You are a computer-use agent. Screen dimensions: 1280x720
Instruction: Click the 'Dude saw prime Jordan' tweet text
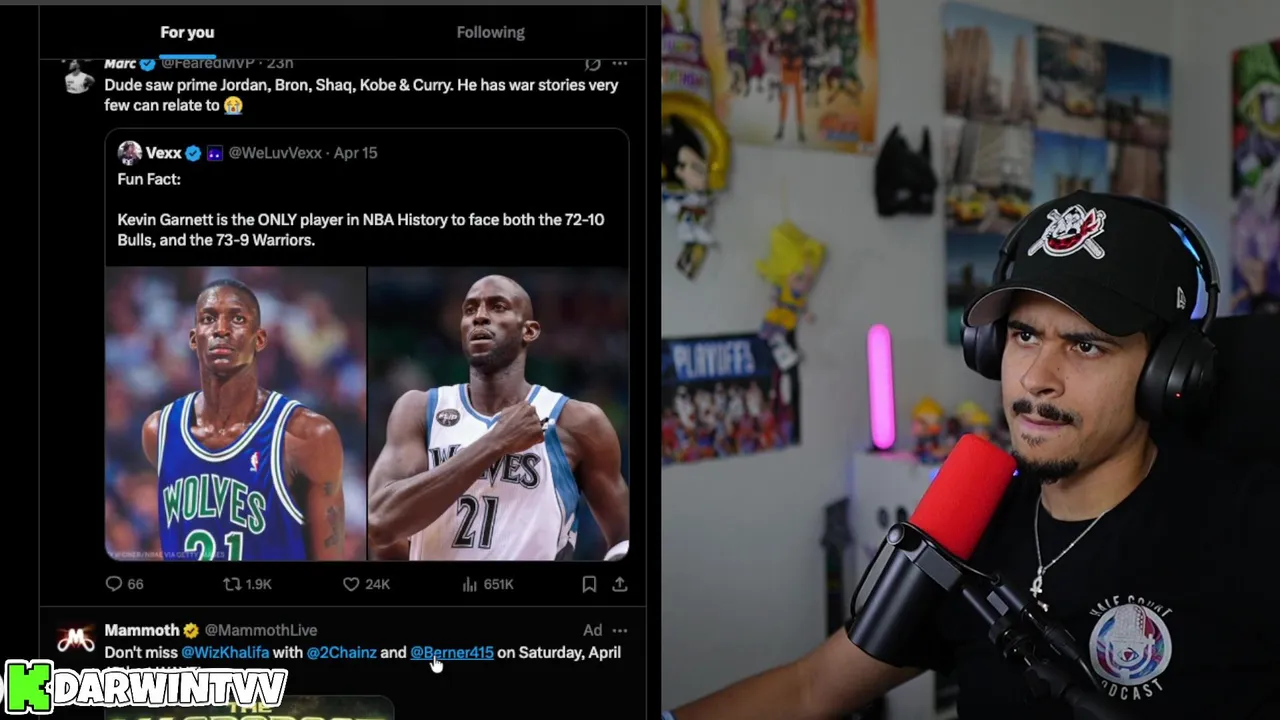pos(361,95)
